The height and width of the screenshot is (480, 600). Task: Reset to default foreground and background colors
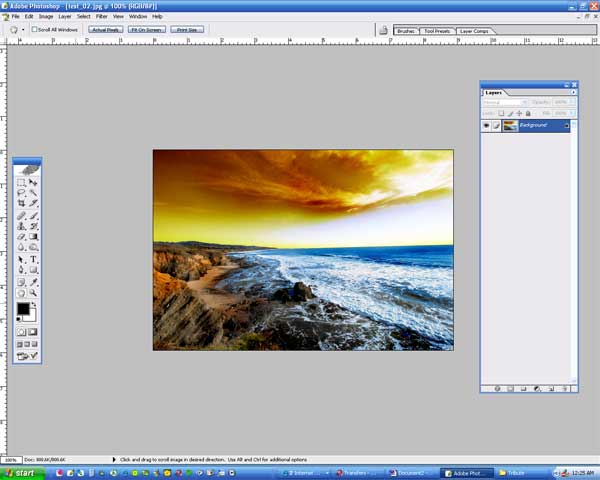[18, 319]
